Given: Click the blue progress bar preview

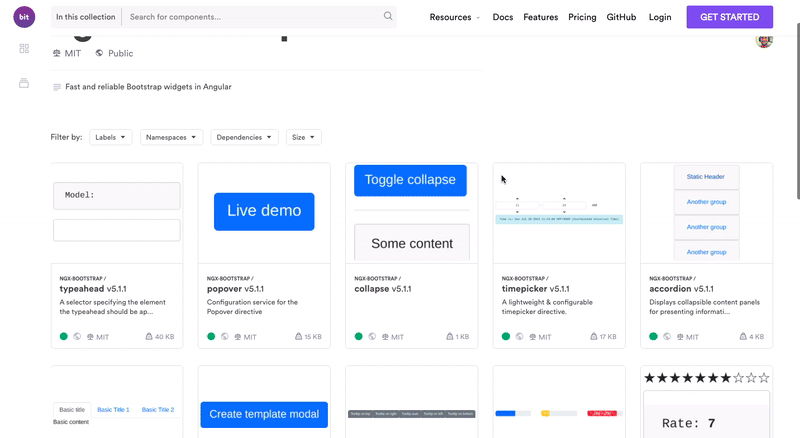Looking at the screenshot, I should coord(513,413).
